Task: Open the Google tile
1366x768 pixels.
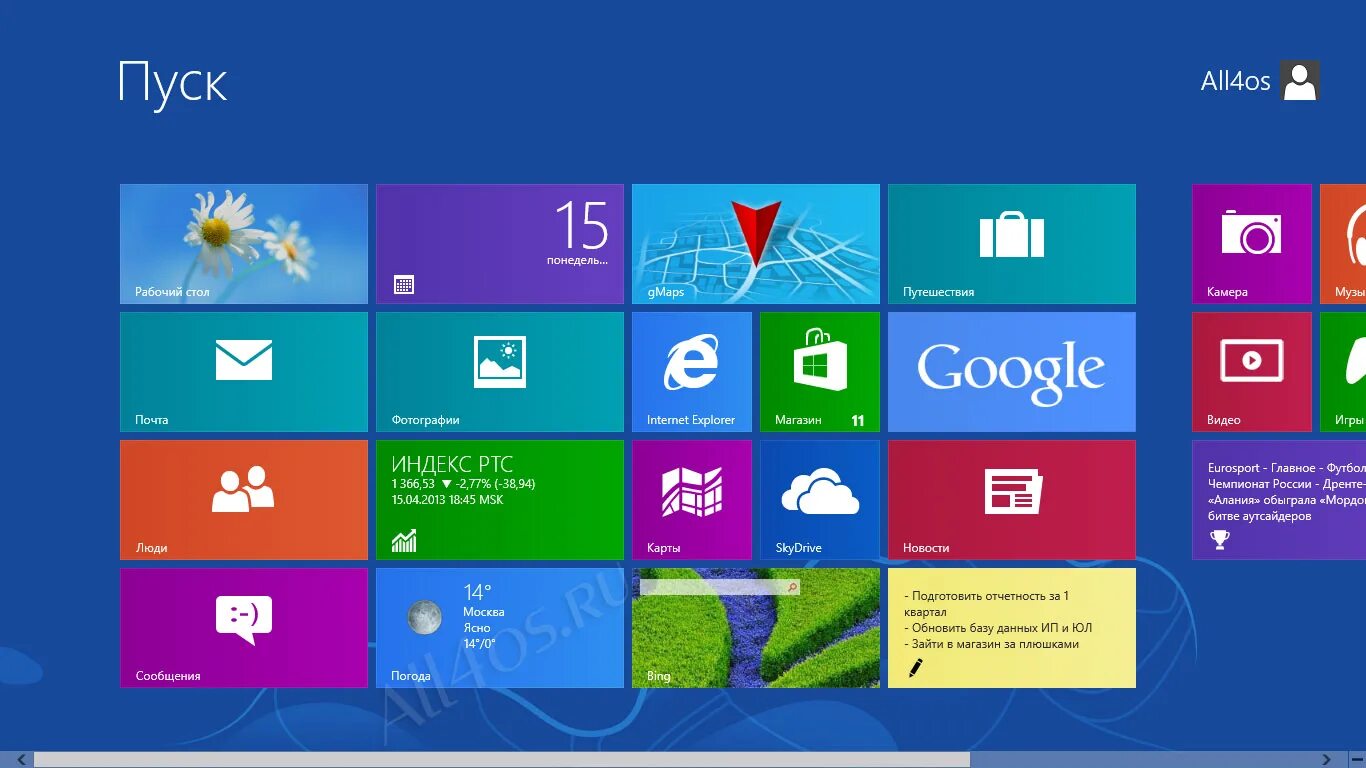Action: tap(1011, 371)
